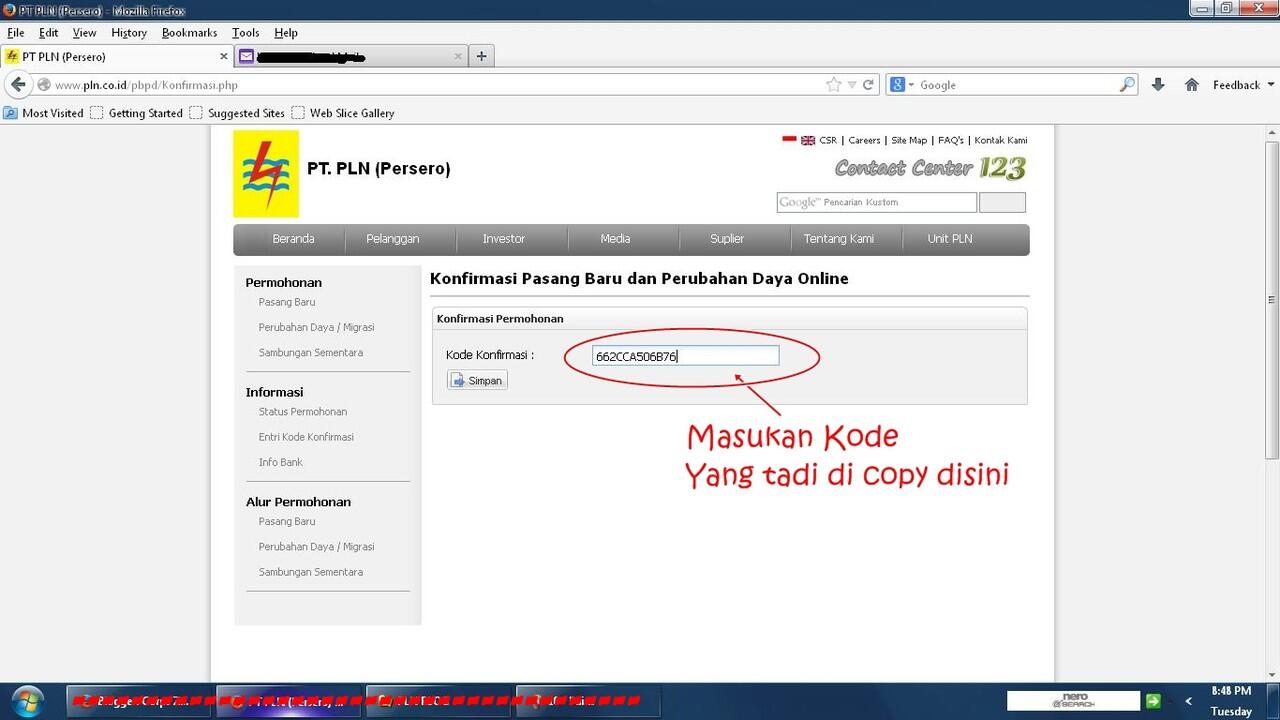Open the Unit PLN navigation item
The width and height of the screenshot is (1280, 720).
point(949,239)
